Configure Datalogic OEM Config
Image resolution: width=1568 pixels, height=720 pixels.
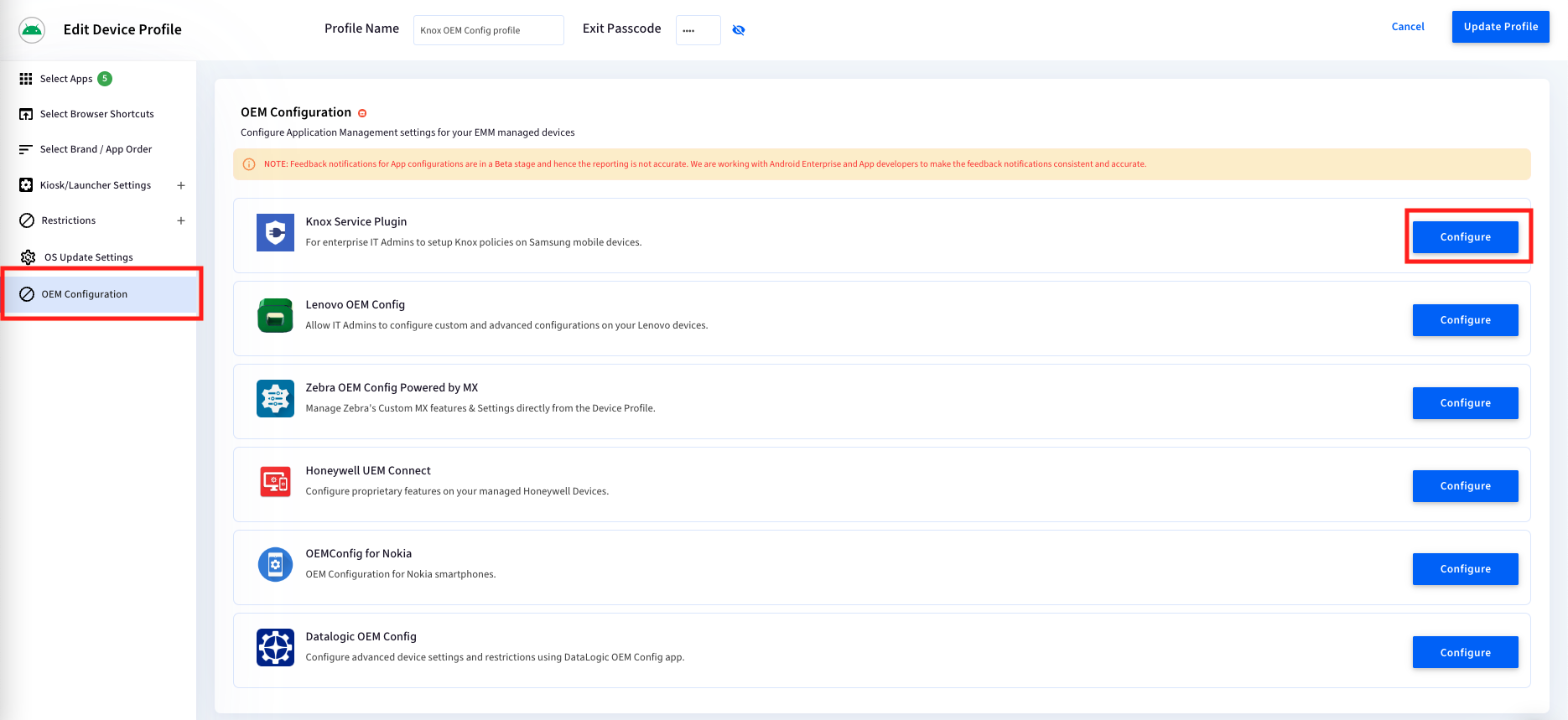point(1465,652)
